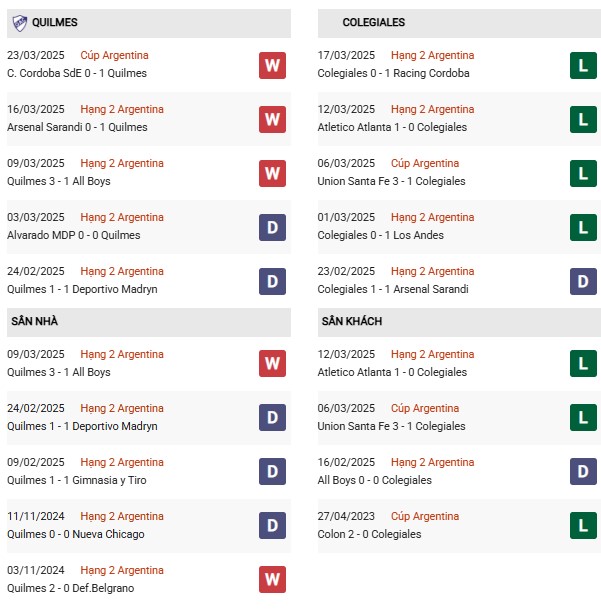Click L badge for Colegiales 0-1 Racing Cordoba
Image resolution: width=601 pixels, height=609 pixels.
pos(583,65)
